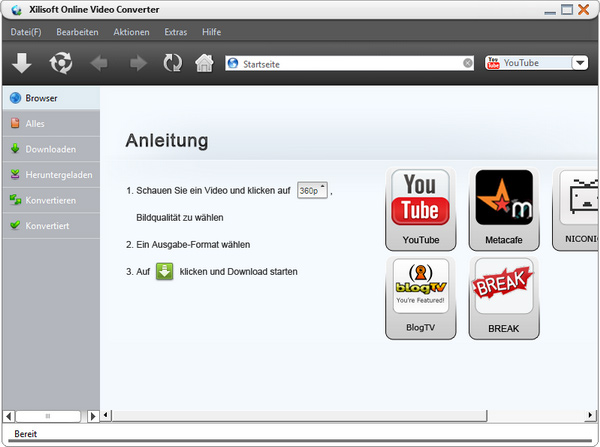Click the globe icon in address bar
The height and width of the screenshot is (447, 600).
pos(233,63)
